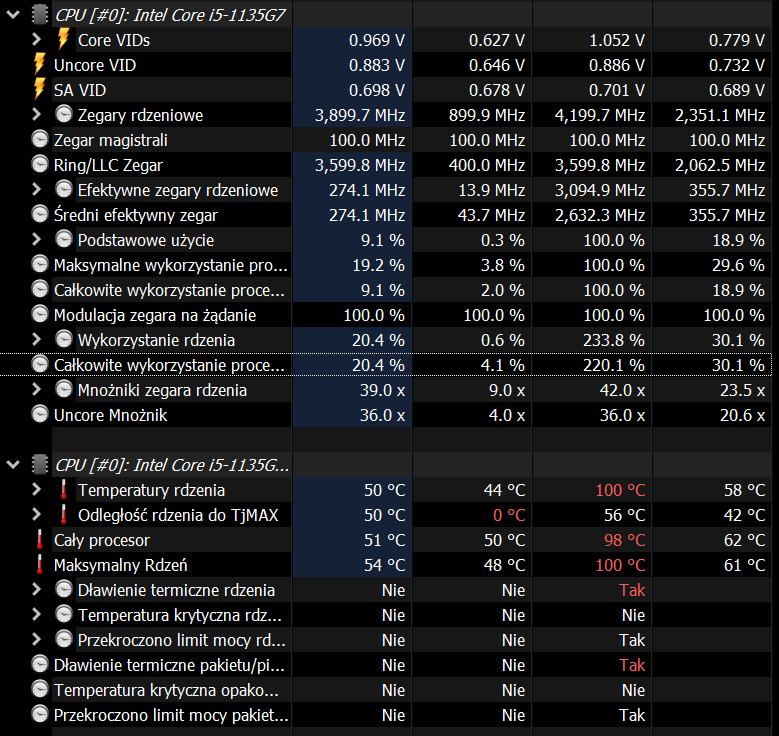Select the highlighted Całkowite wykorzystanie 20.4 % row
Viewport: 779px width, 736px height.
pos(386,365)
